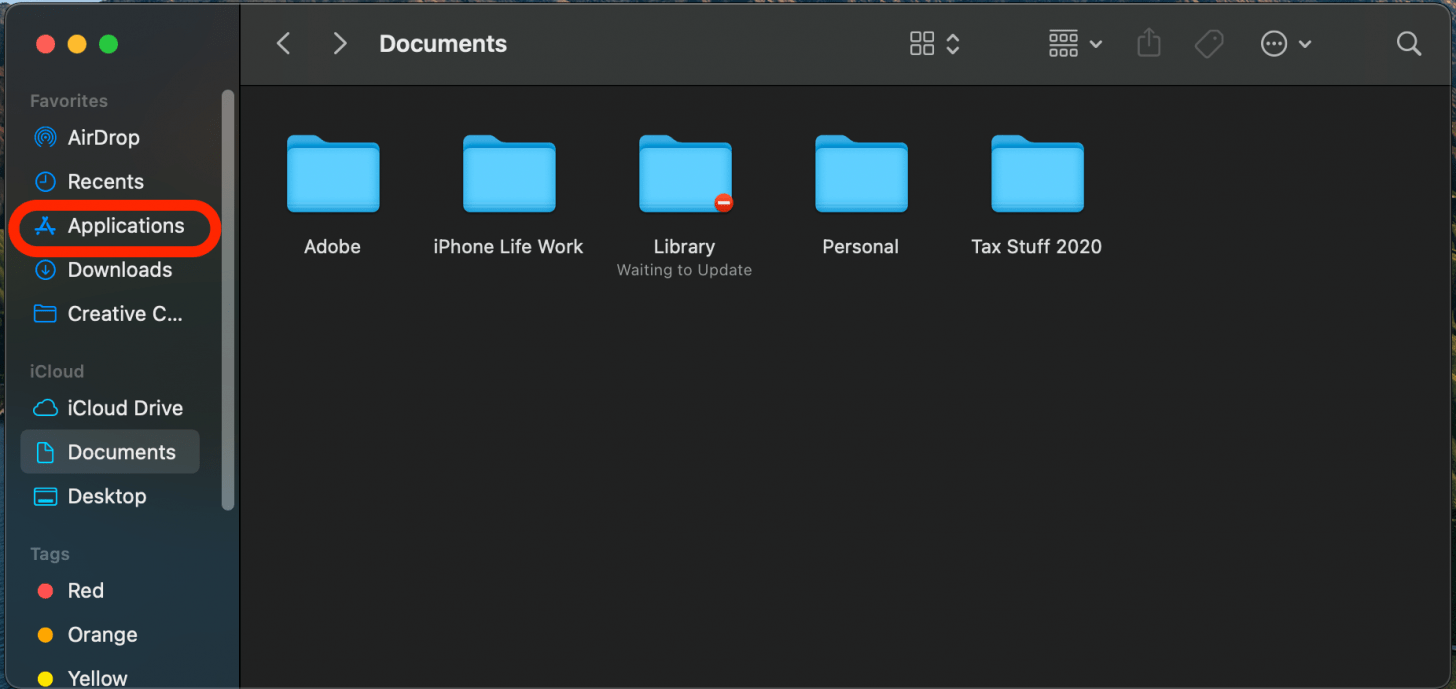Image resolution: width=1456 pixels, height=689 pixels.
Task: Select the Tax Stuff 2020 folder
Action: (x=1037, y=196)
